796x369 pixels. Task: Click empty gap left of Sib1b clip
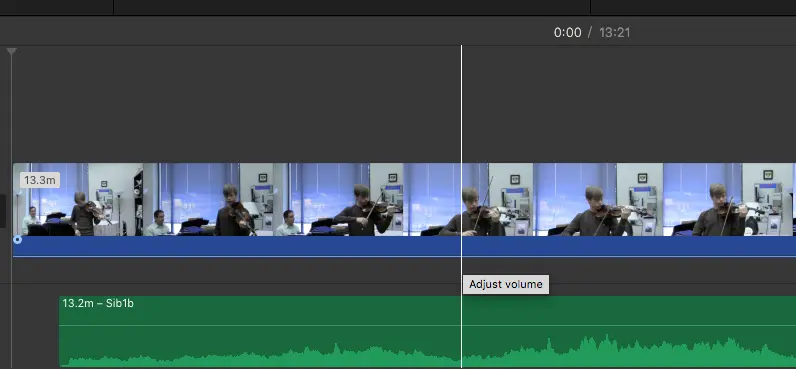point(35,330)
